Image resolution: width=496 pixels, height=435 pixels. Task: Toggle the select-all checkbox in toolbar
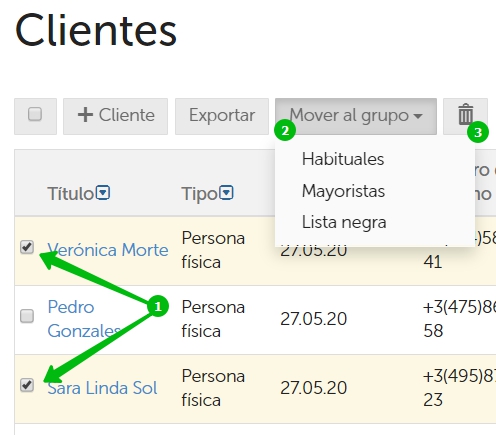pos(35,114)
